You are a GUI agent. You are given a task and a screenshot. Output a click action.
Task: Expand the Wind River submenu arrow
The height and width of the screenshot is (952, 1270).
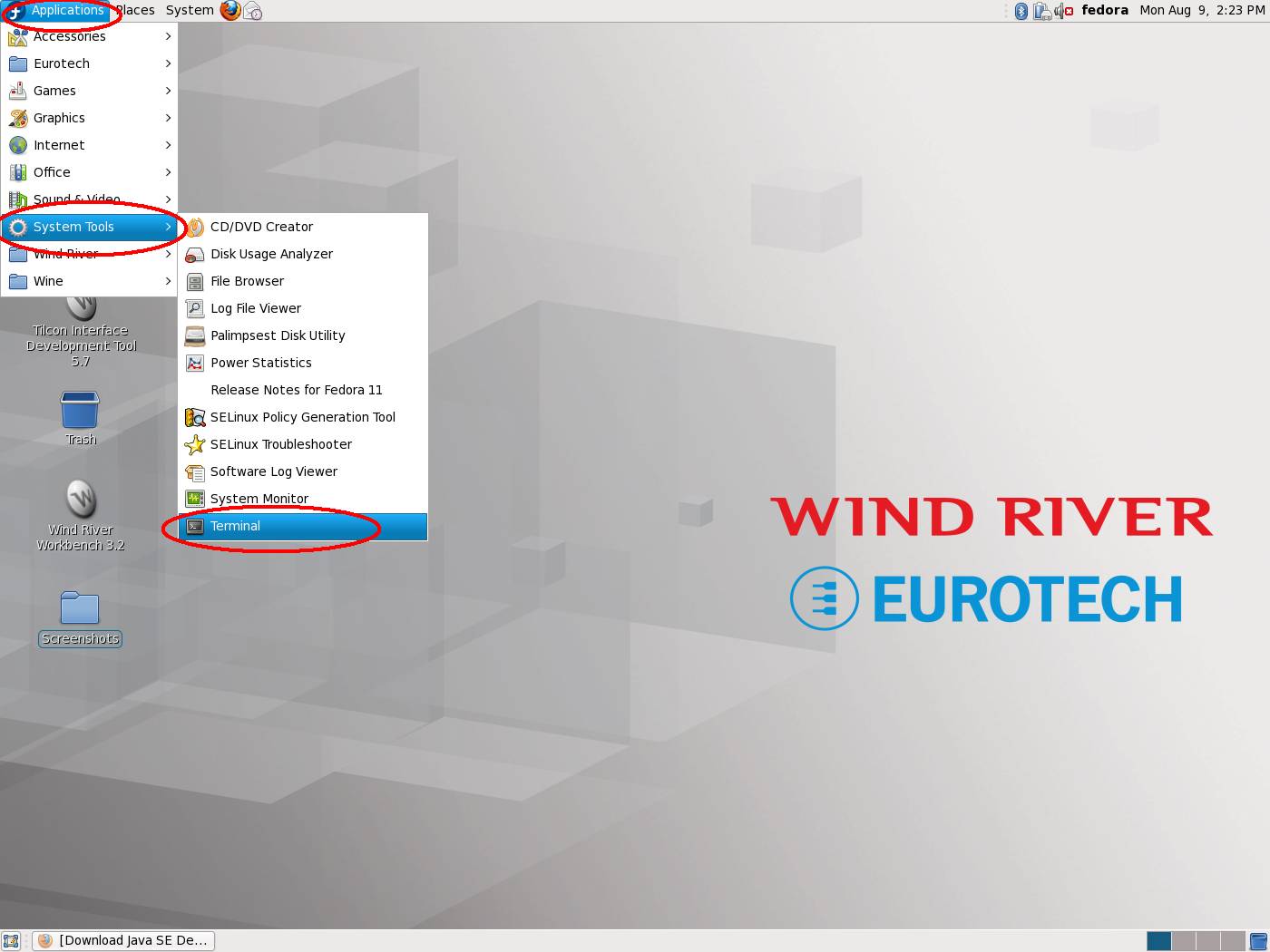coord(168,254)
